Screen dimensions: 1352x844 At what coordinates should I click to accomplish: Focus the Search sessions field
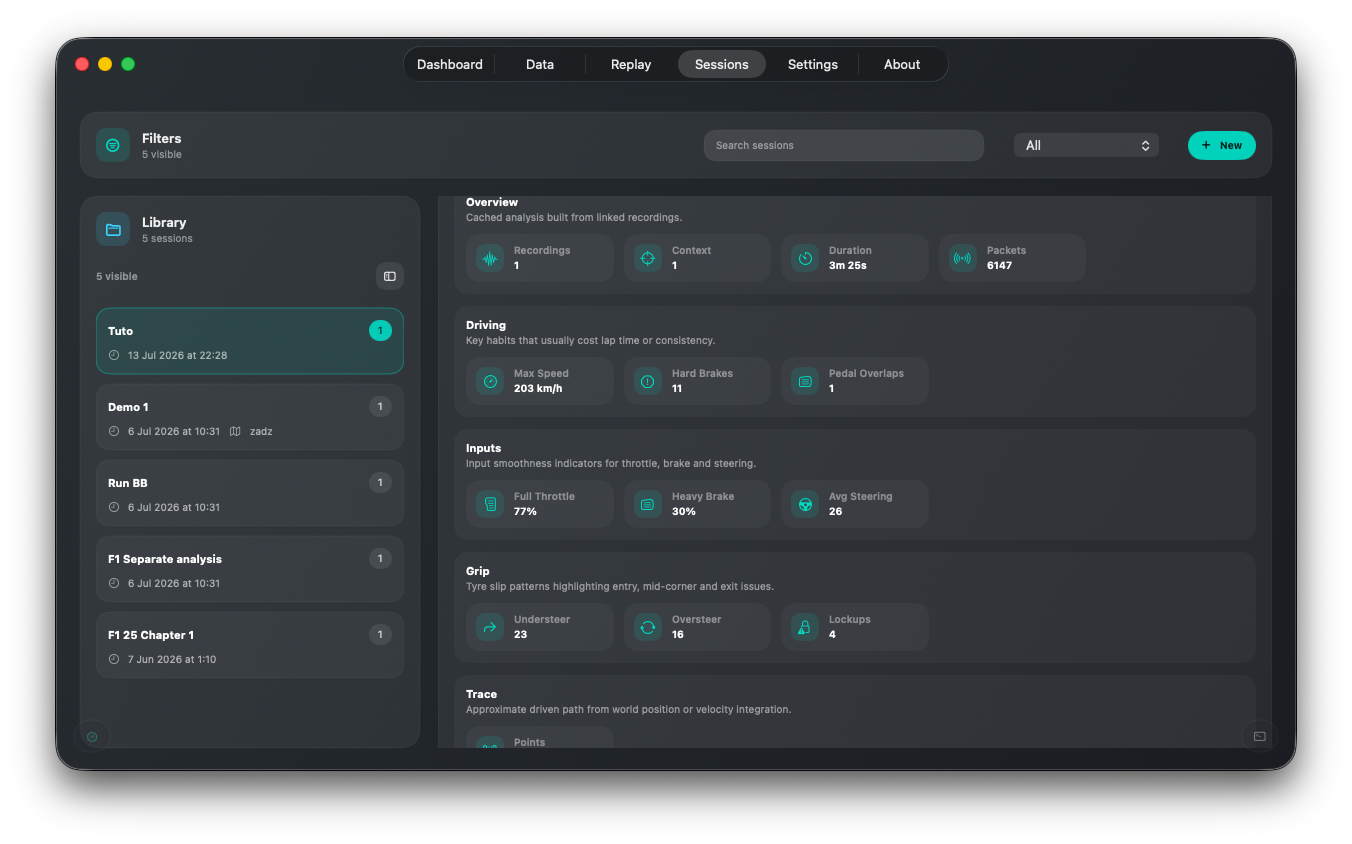pos(844,145)
